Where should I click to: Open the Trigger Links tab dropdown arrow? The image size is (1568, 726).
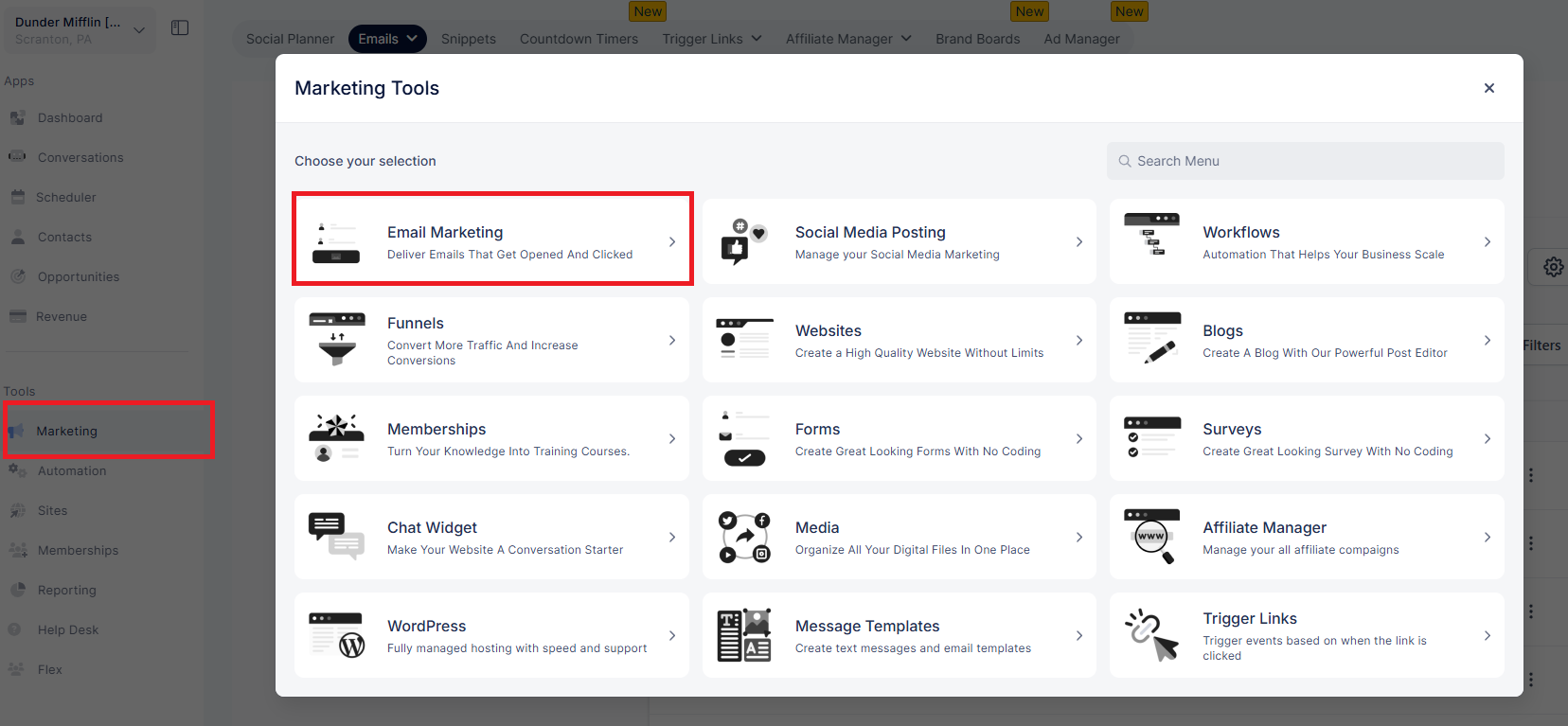point(757,39)
